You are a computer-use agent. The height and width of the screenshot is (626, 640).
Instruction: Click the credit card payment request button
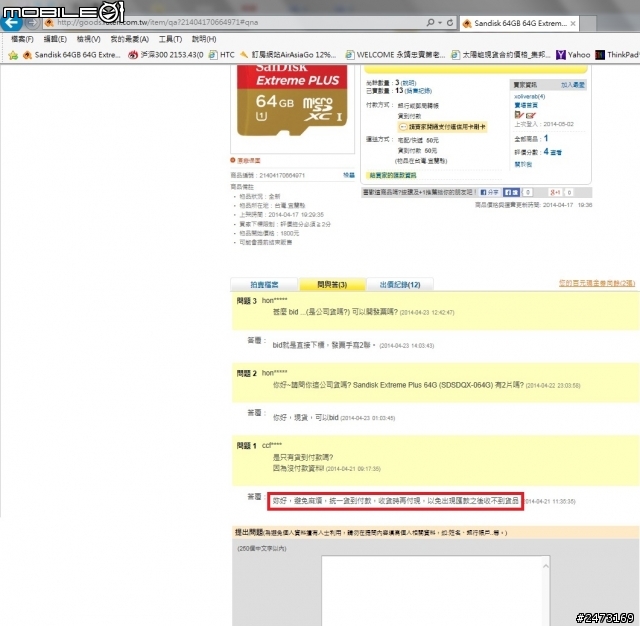click(x=442, y=127)
